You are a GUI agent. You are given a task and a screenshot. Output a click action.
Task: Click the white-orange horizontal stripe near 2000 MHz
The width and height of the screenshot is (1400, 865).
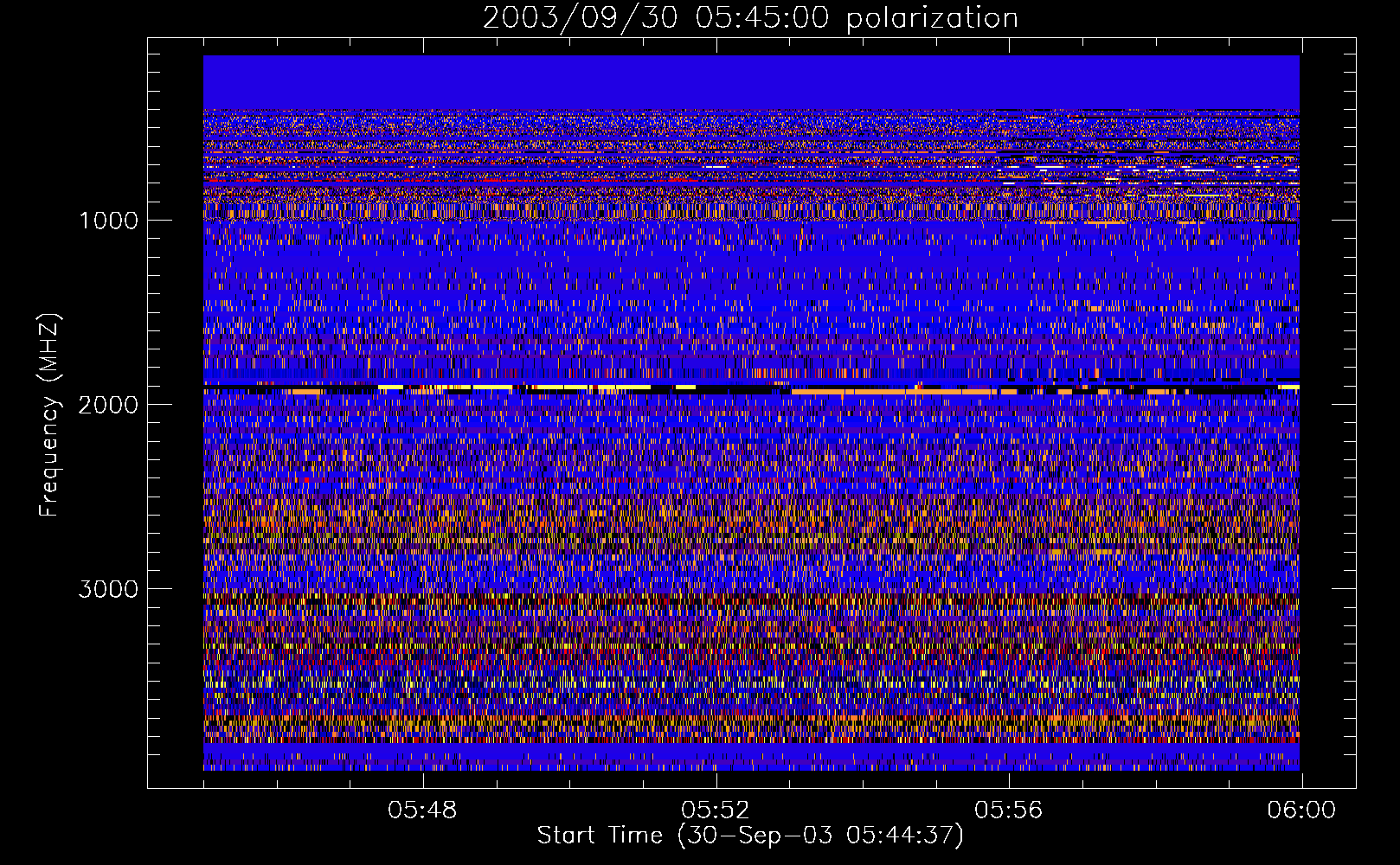click(751, 389)
